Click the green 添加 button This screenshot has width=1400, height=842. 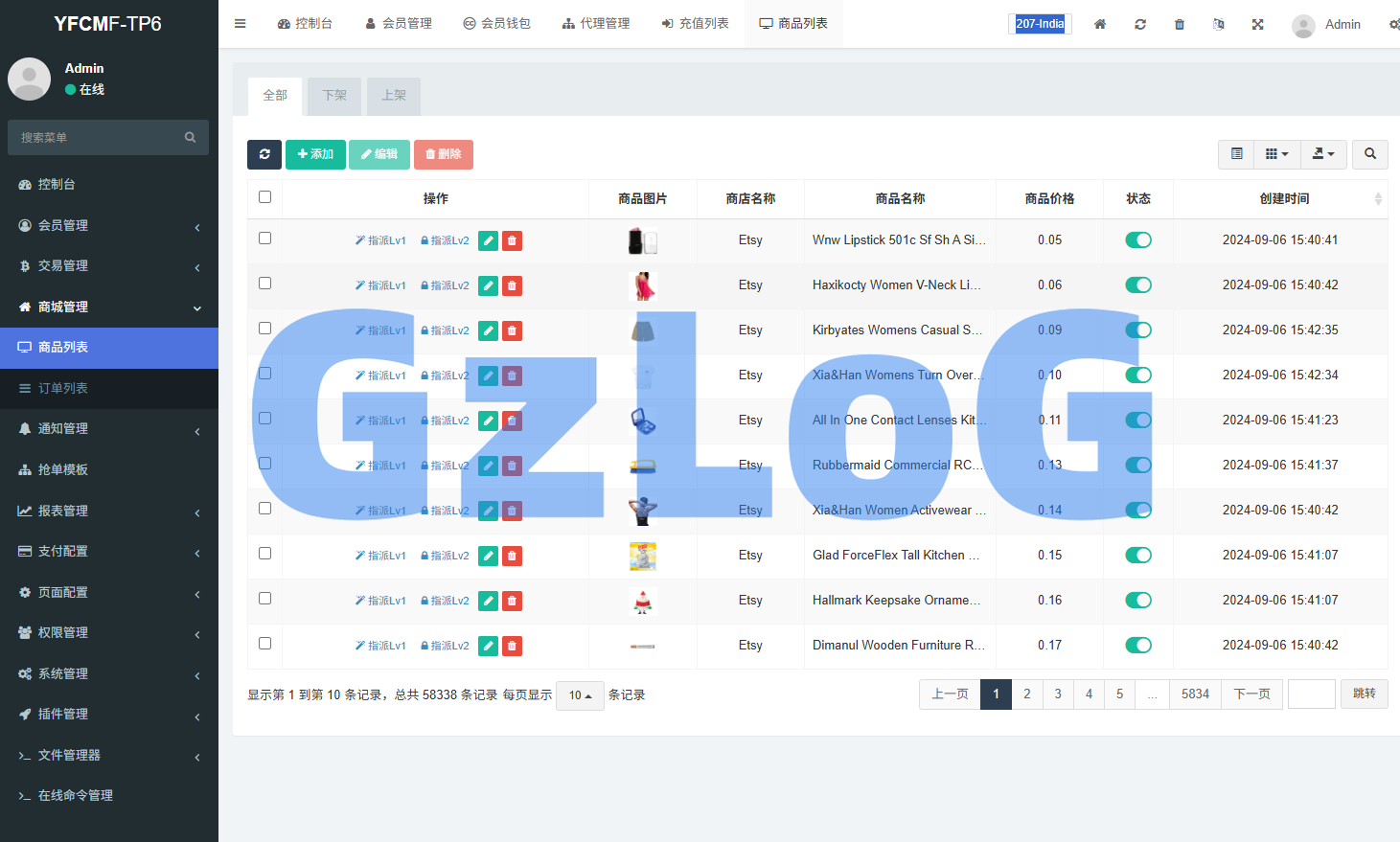pyautogui.click(x=315, y=154)
